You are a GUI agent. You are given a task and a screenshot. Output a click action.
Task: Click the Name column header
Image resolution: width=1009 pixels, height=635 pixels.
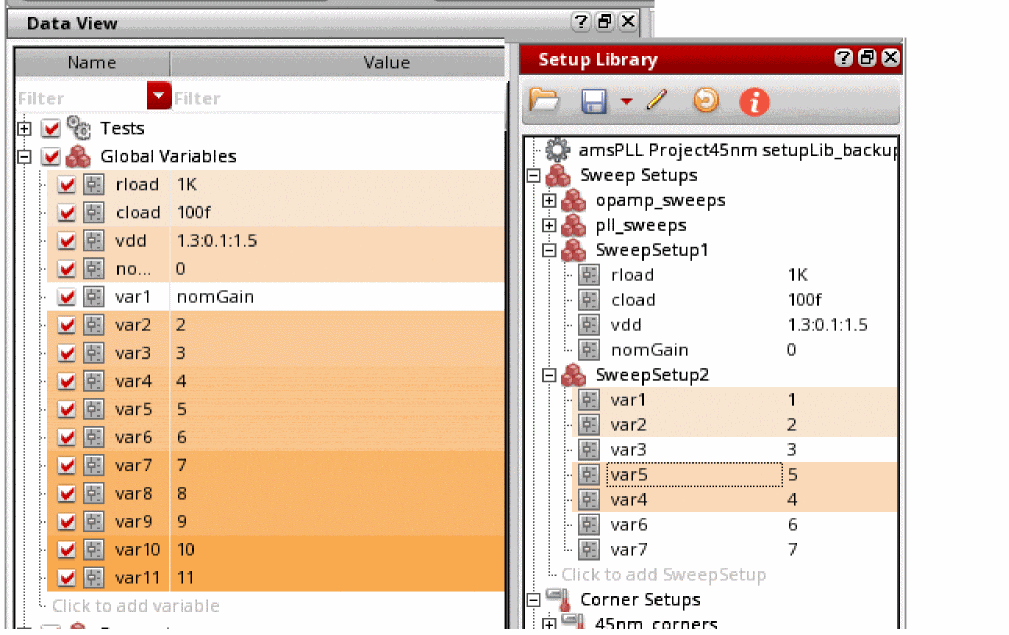click(x=92, y=62)
